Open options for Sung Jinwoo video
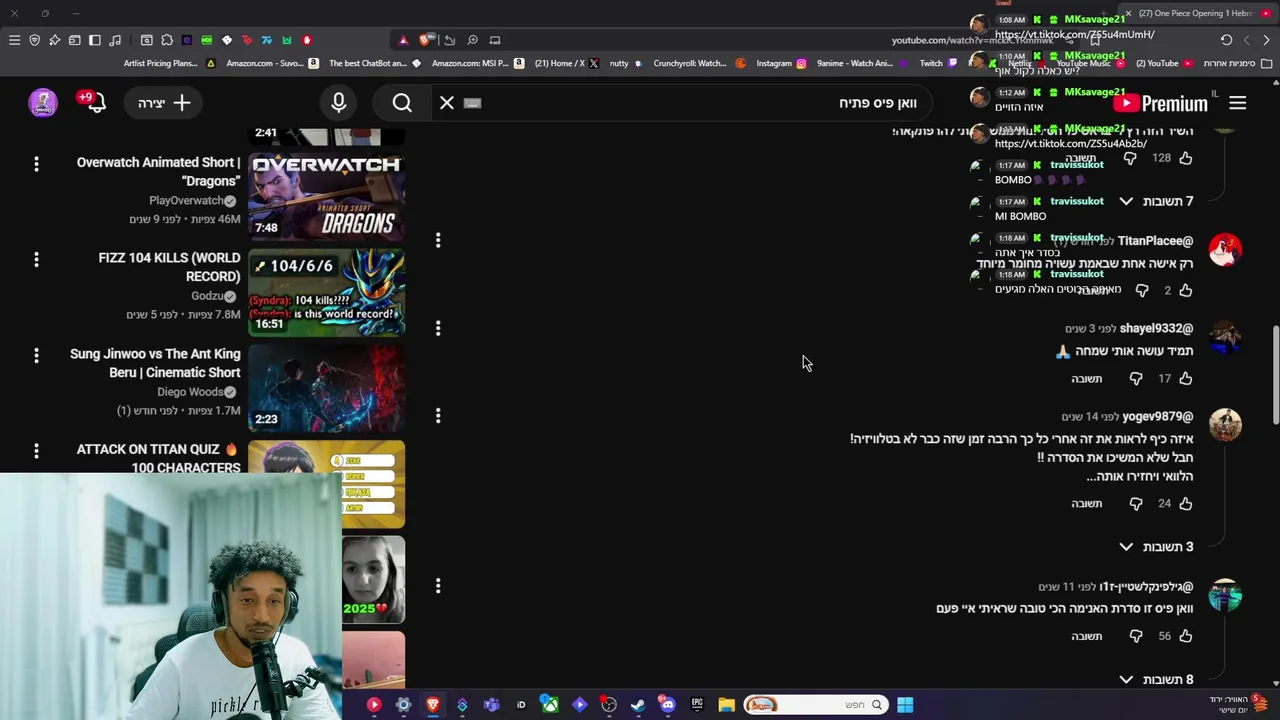Screen dimensions: 1280x720 point(36,355)
